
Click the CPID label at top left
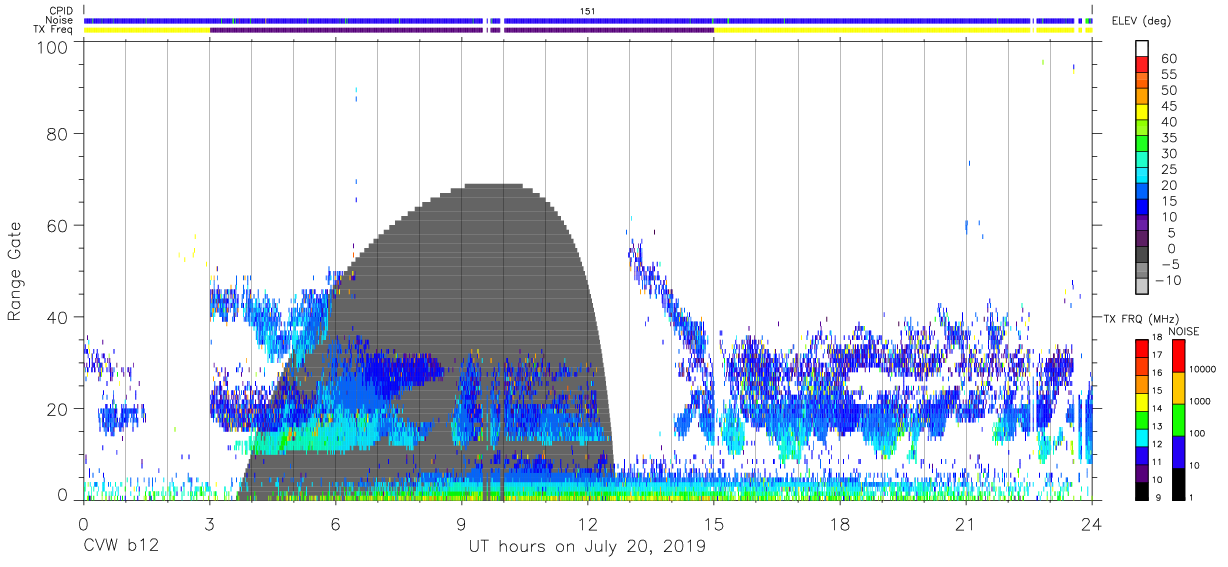(62, 11)
